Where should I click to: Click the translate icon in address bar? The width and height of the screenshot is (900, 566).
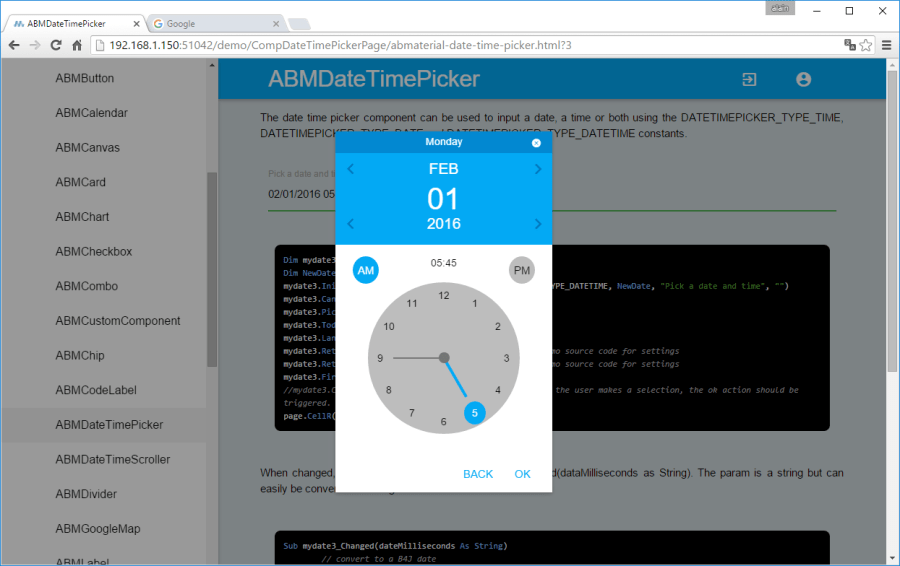point(850,45)
